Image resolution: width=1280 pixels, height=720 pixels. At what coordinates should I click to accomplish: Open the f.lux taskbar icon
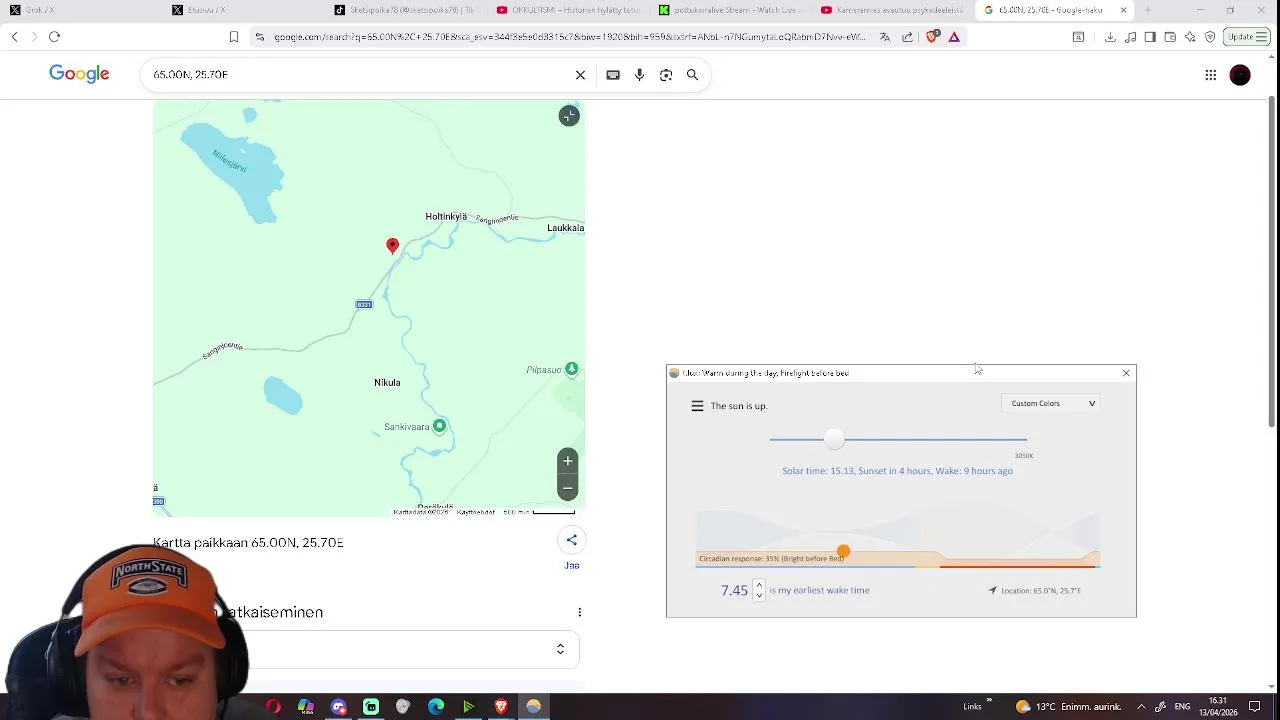click(533, 707)
